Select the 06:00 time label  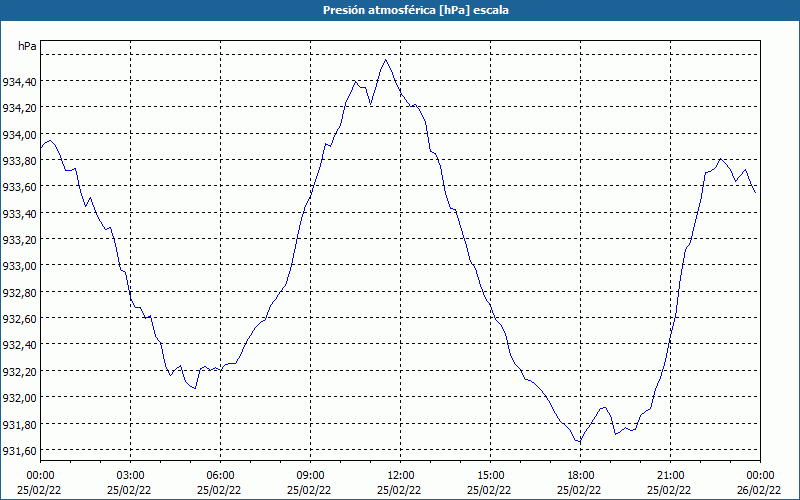(x=220, y=476)
